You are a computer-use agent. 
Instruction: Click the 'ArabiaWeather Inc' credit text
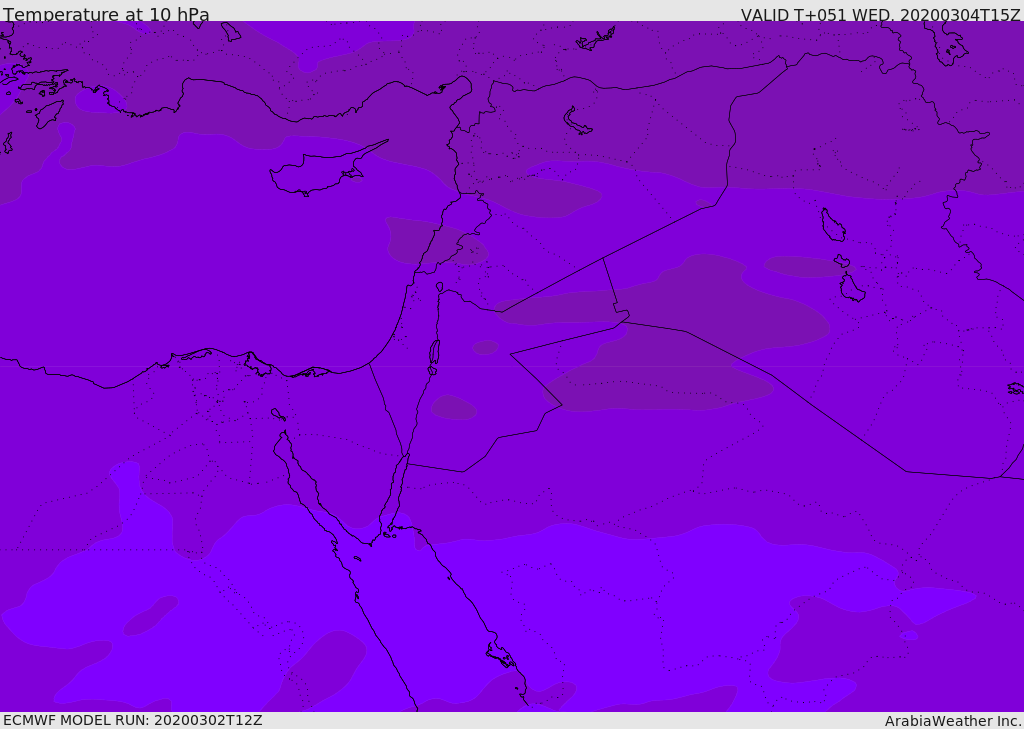click(952, 721)
